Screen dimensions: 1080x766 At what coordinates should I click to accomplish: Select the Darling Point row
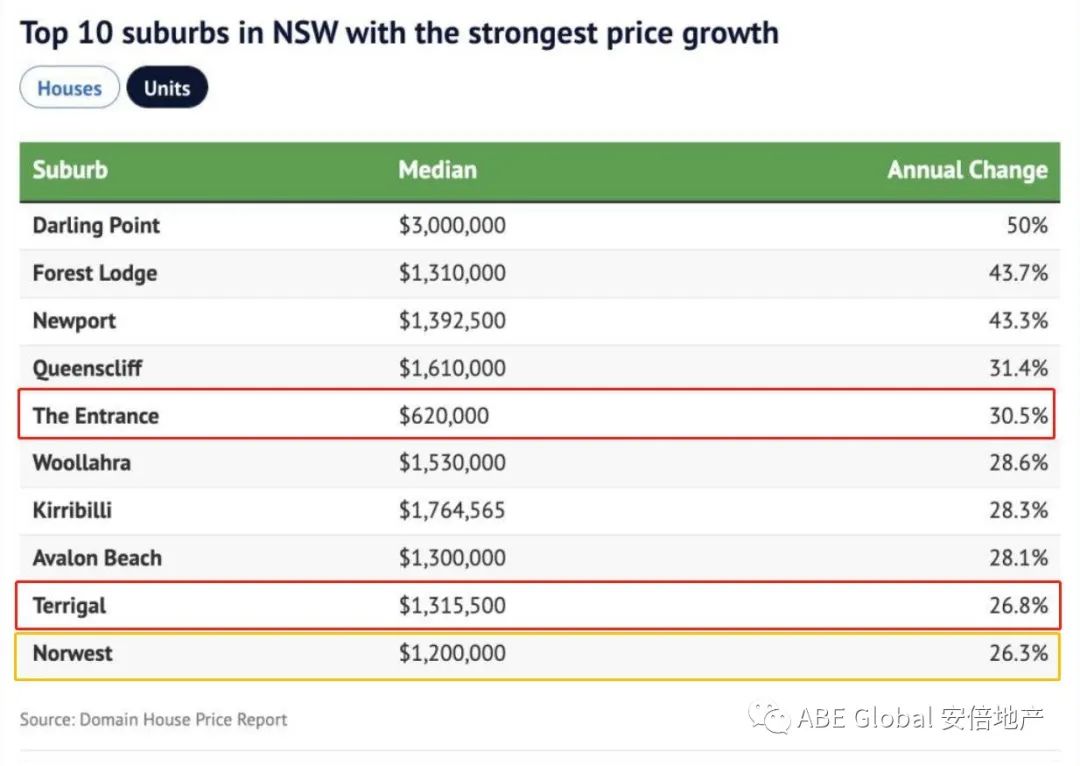96,225
